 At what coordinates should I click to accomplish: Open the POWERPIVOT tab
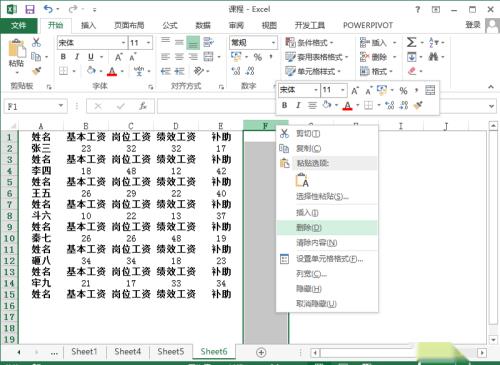368,25
